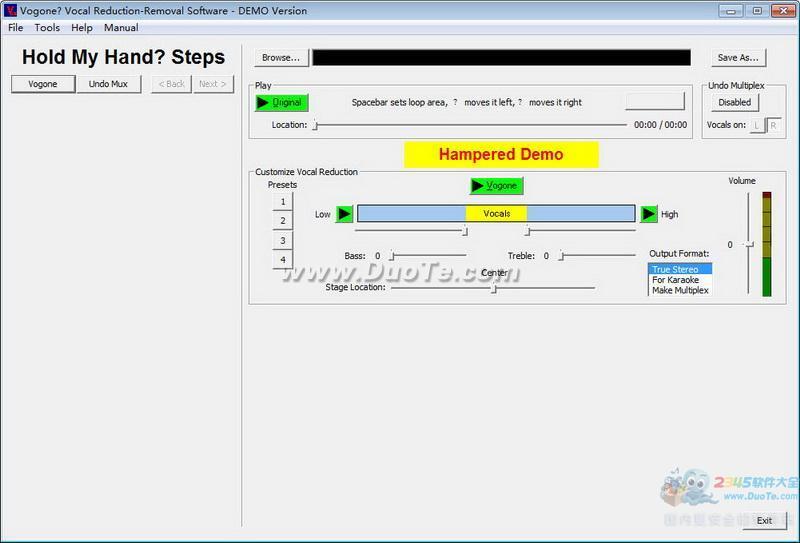This screenshot has height=543, width=800.
Task: Select preset 1
Action: [283, 202]
